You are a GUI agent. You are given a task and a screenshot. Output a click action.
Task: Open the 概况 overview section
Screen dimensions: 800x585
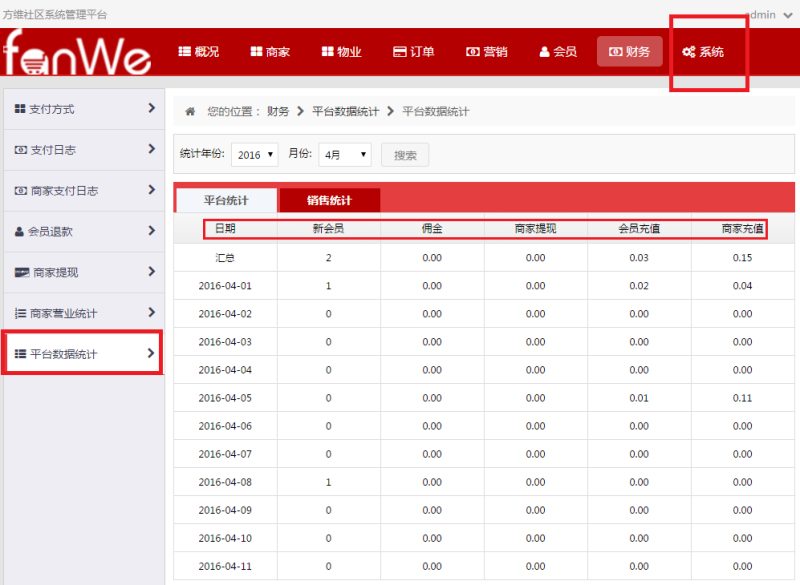click(x=198, y=51)
